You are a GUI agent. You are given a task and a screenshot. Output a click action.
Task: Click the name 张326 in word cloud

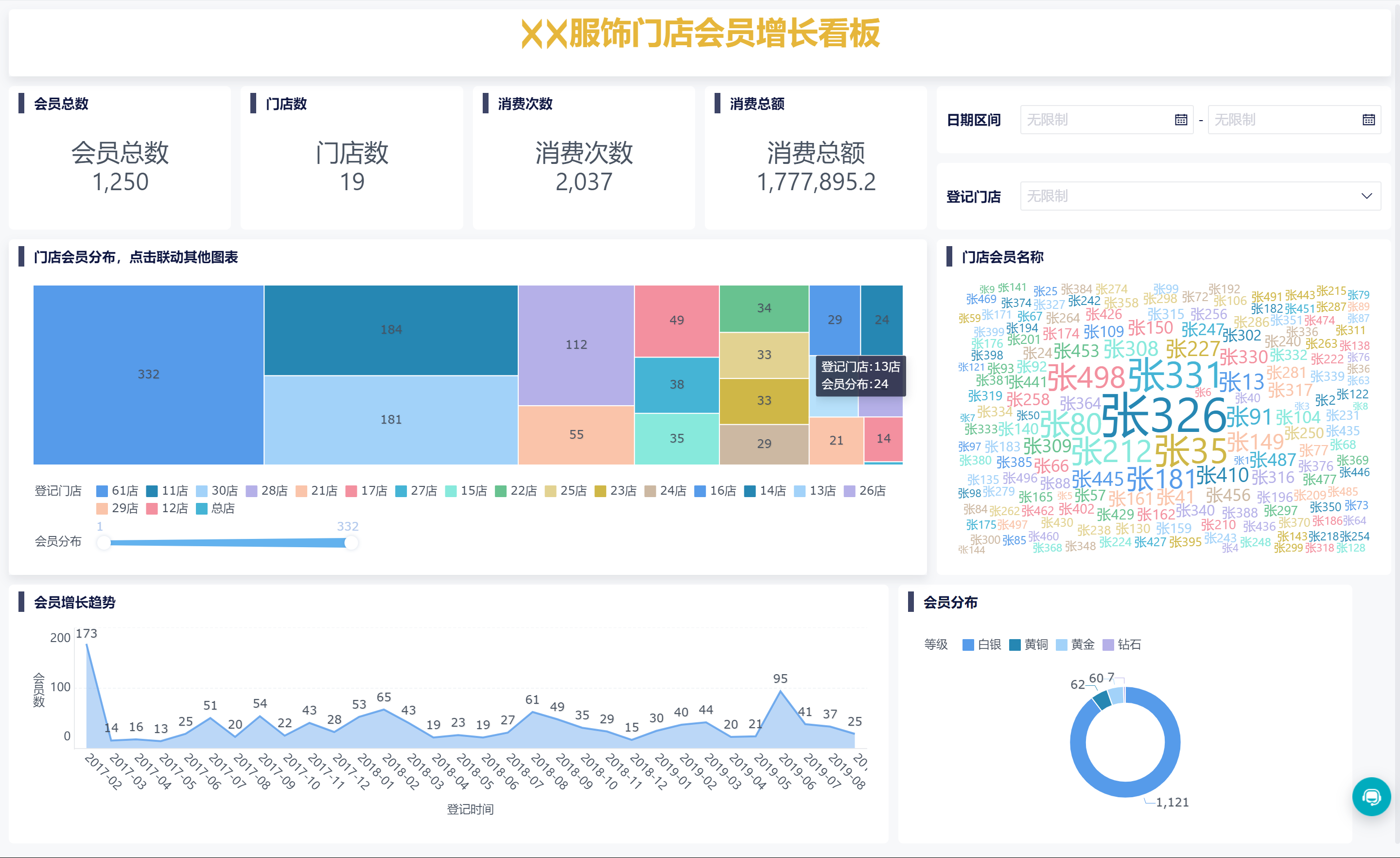click(x=1163, y=416)
